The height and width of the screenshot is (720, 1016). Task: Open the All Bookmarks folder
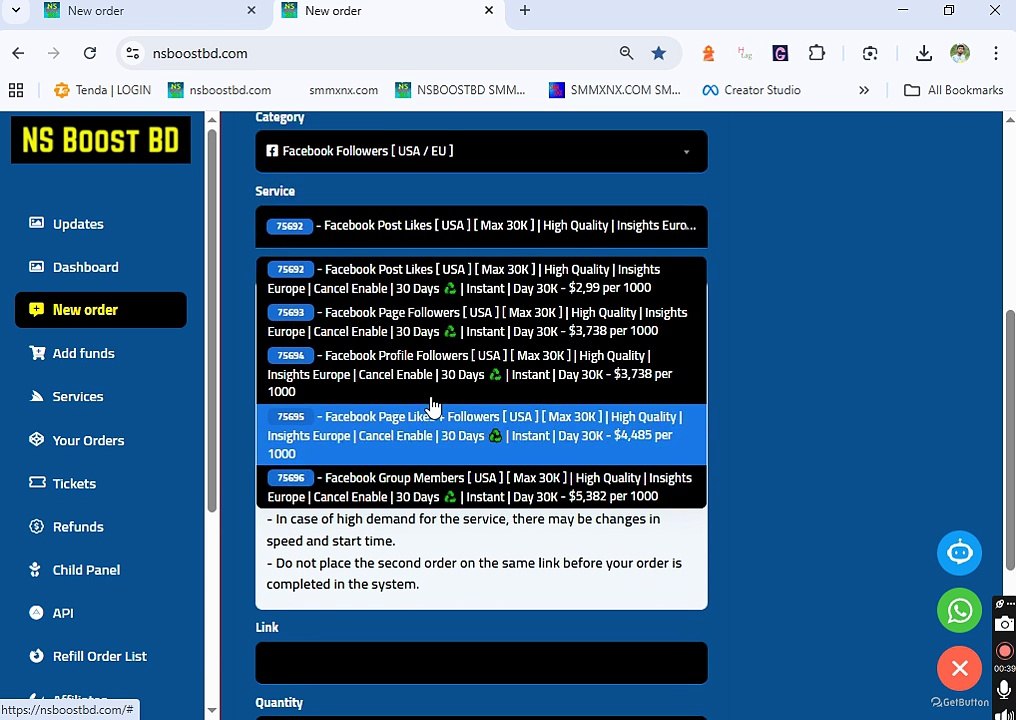(x=953, y=90)
